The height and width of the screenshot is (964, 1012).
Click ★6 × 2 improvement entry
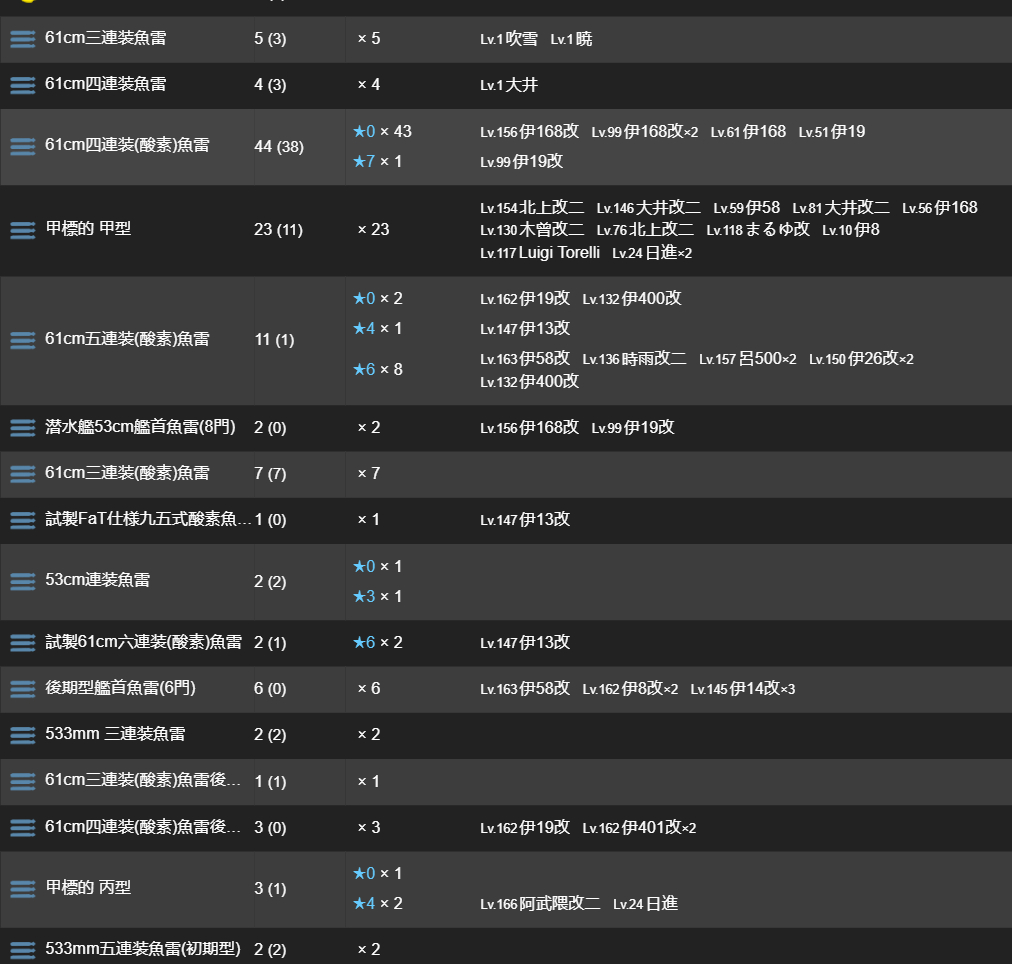(x=378, y=643)
